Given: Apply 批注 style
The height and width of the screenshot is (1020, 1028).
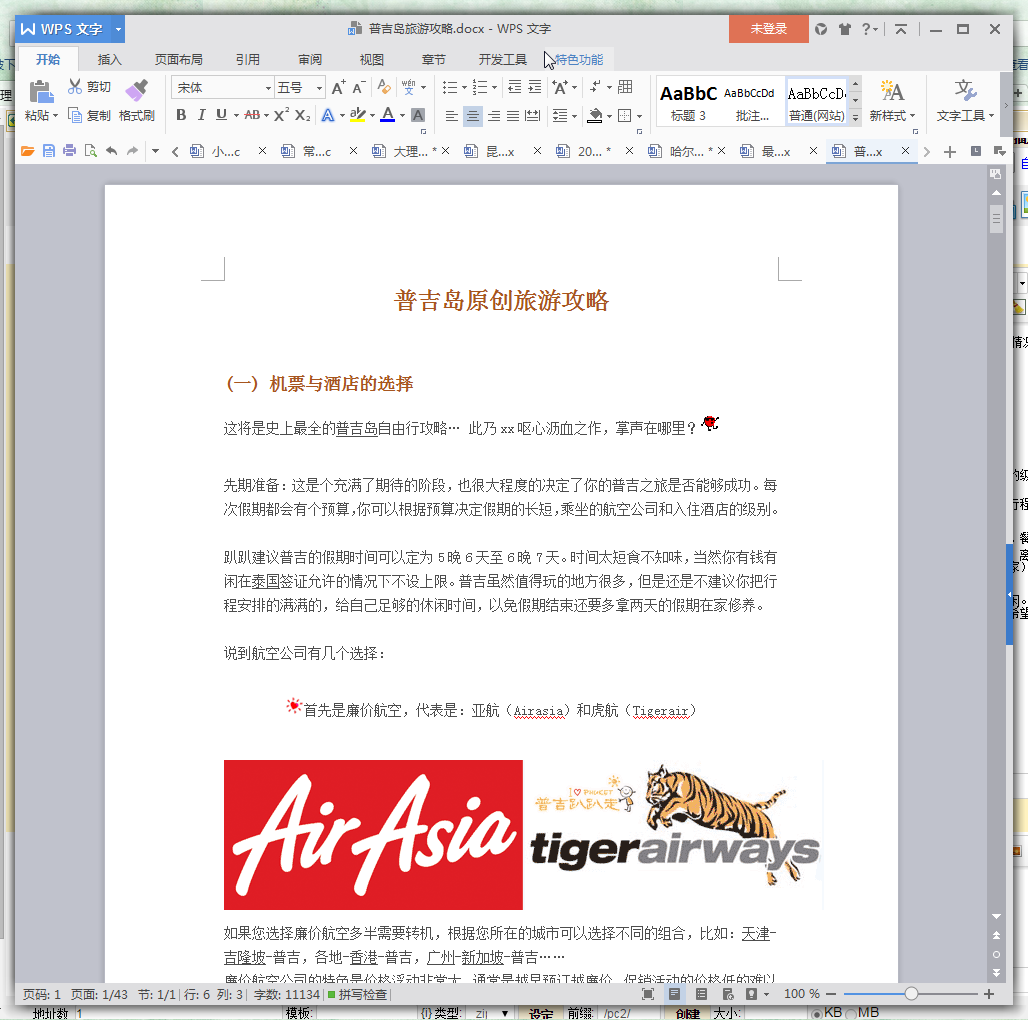Looking at the screenshot, I should [x=751, y=102].
